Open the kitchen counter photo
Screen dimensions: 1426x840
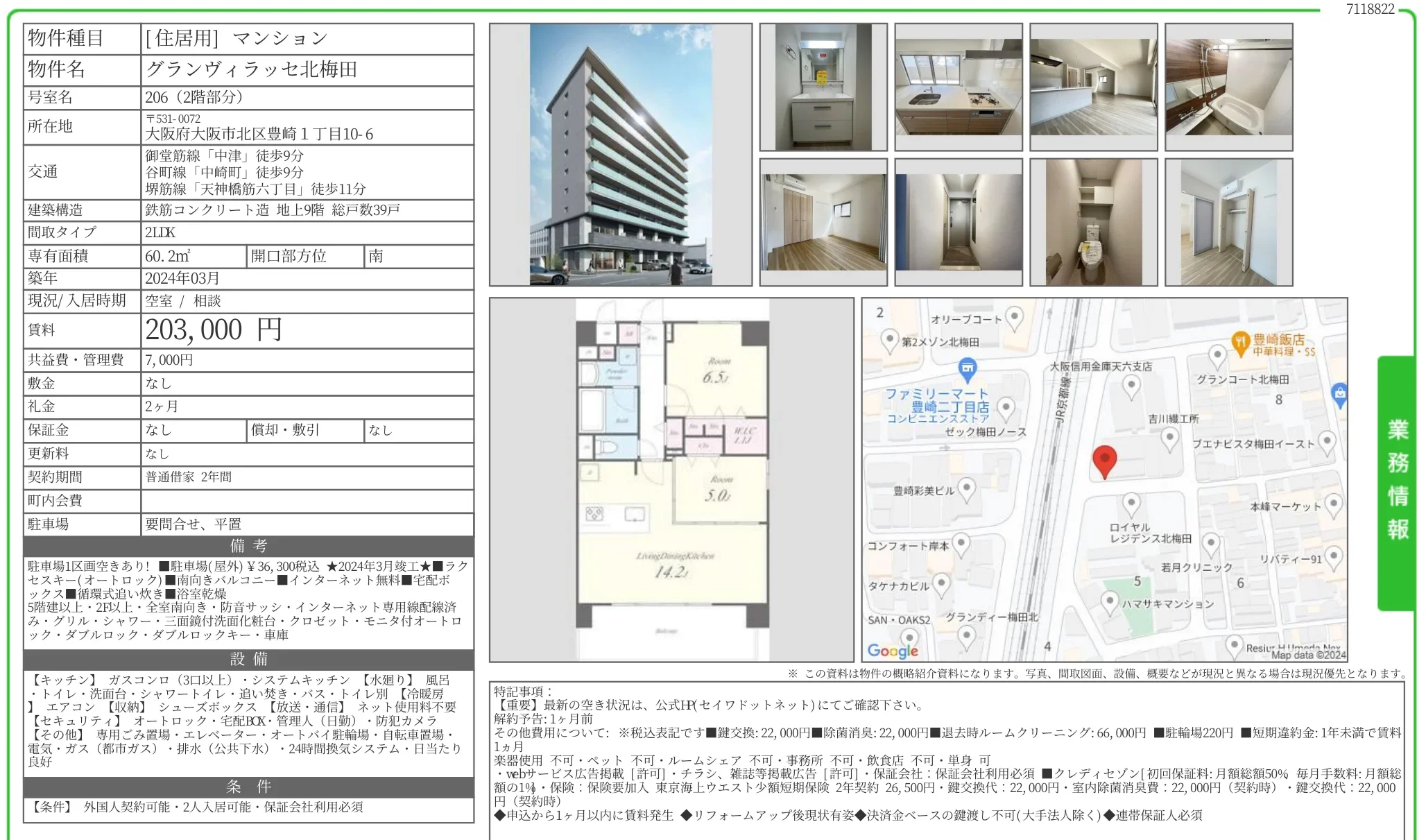pyautogui.click(x=958, y=87)
